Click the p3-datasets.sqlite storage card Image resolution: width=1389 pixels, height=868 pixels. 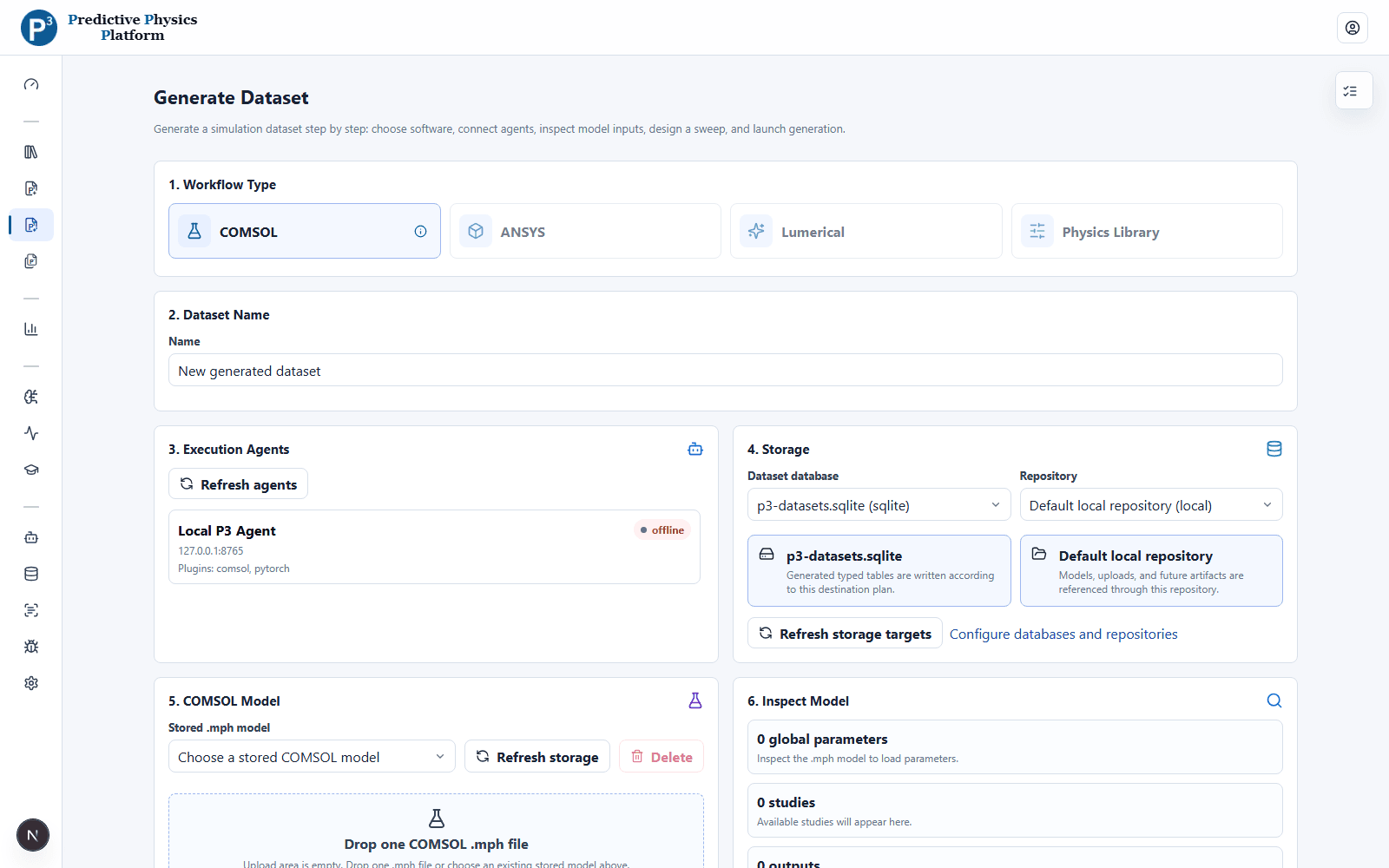(x=879, y=571)
